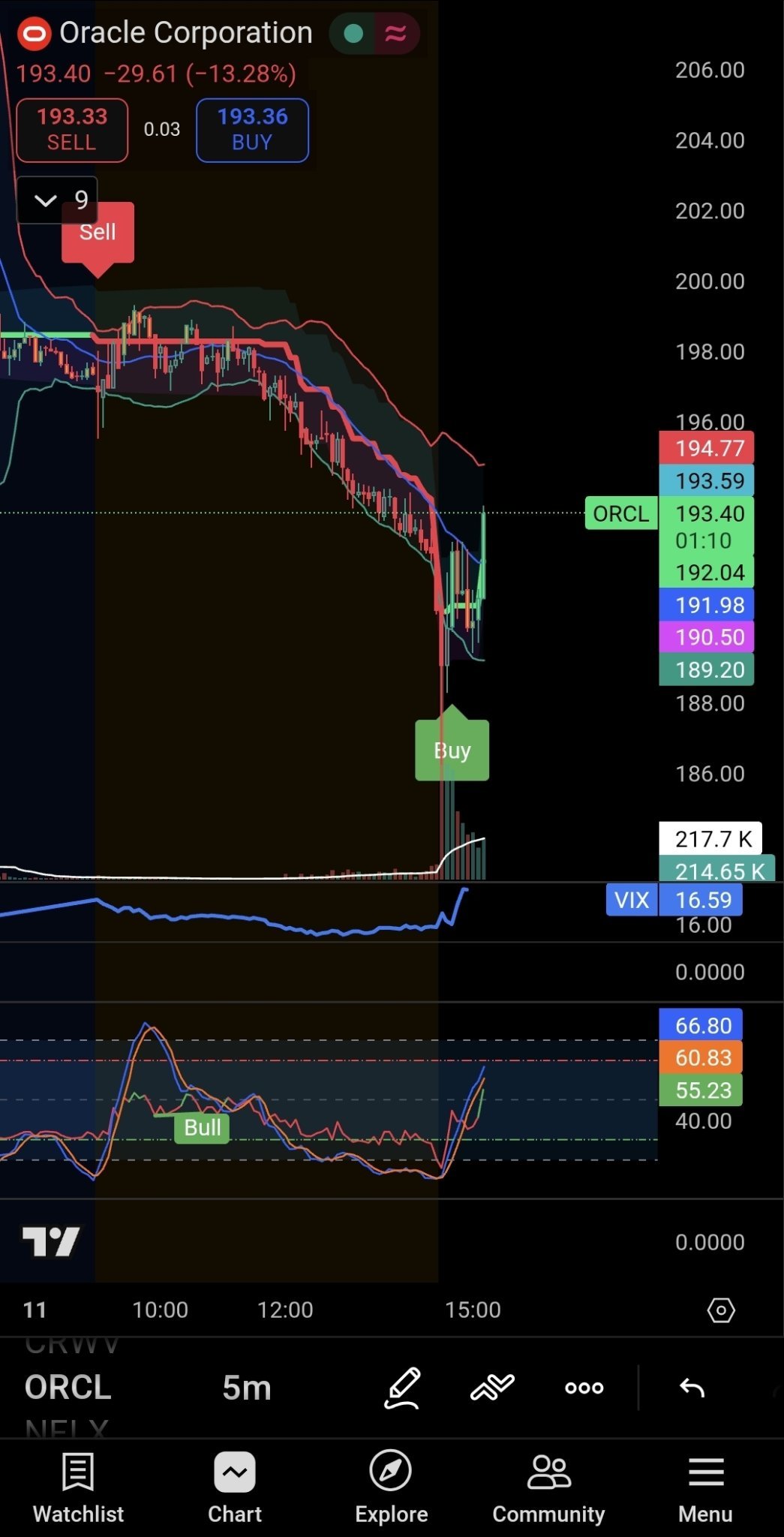Change the 5m timeframe interval
The width and height of the screenshot is (784, 1537).
click(247, 1388)
